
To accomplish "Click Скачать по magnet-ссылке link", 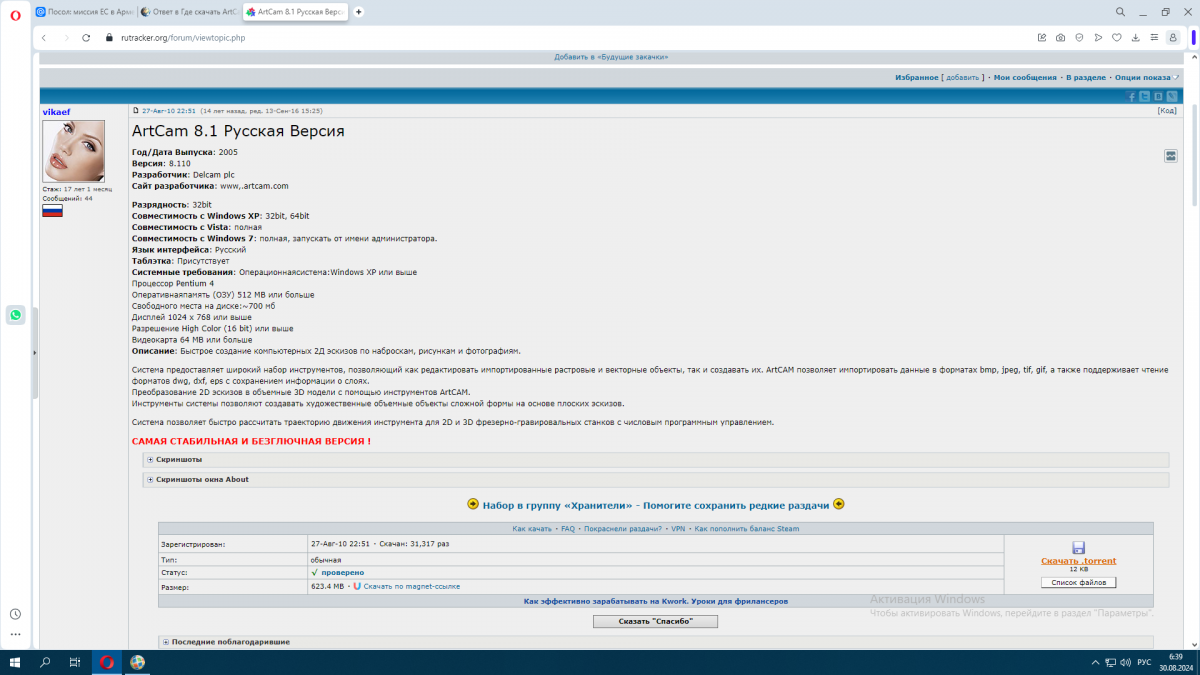I will [x=411, y=586].
